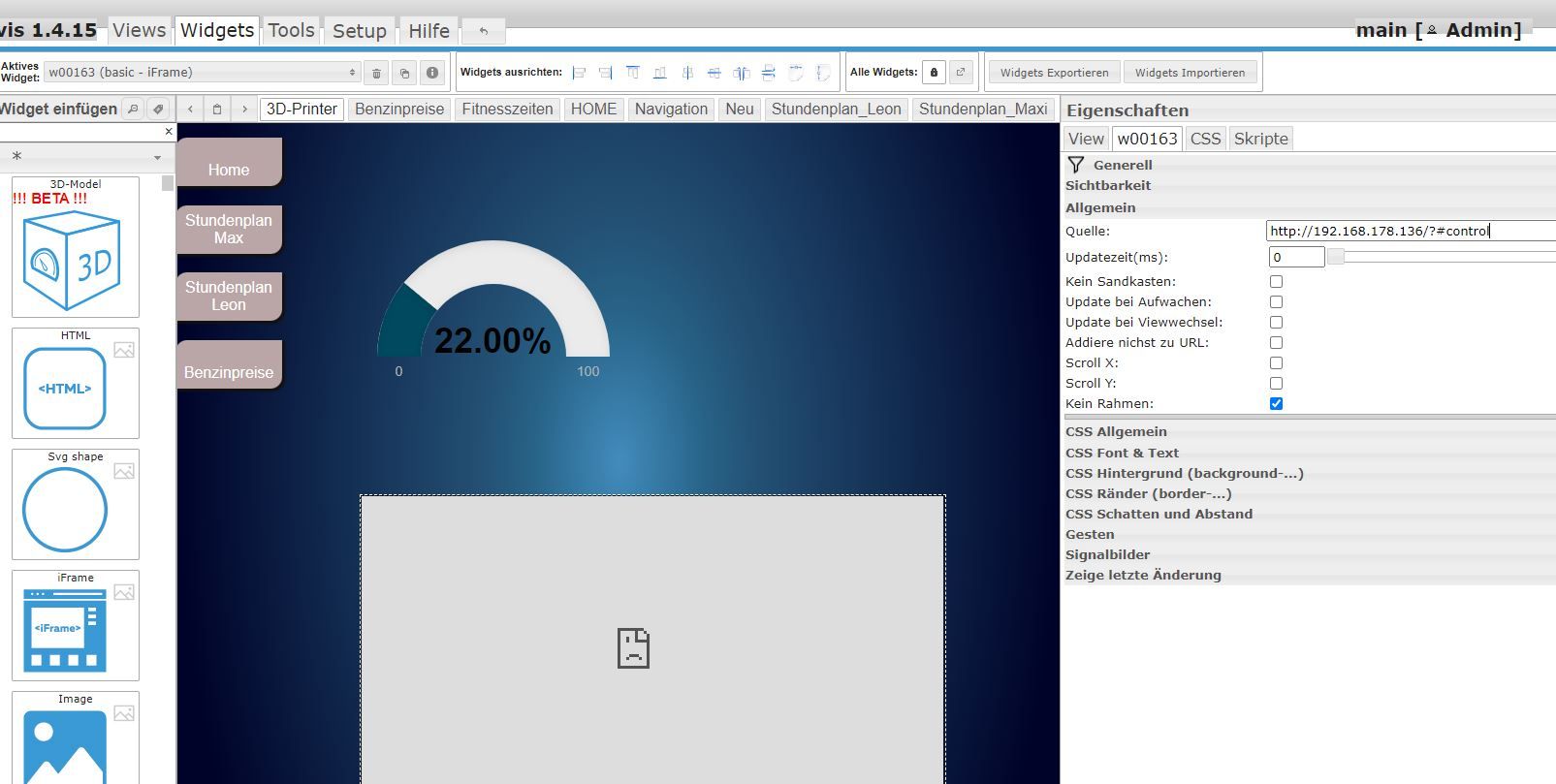Image resolution: width=1556 pixels, height=784 pixels.
Task: Click the 22.00% gauge widget
Action: (x=493, y=308)
